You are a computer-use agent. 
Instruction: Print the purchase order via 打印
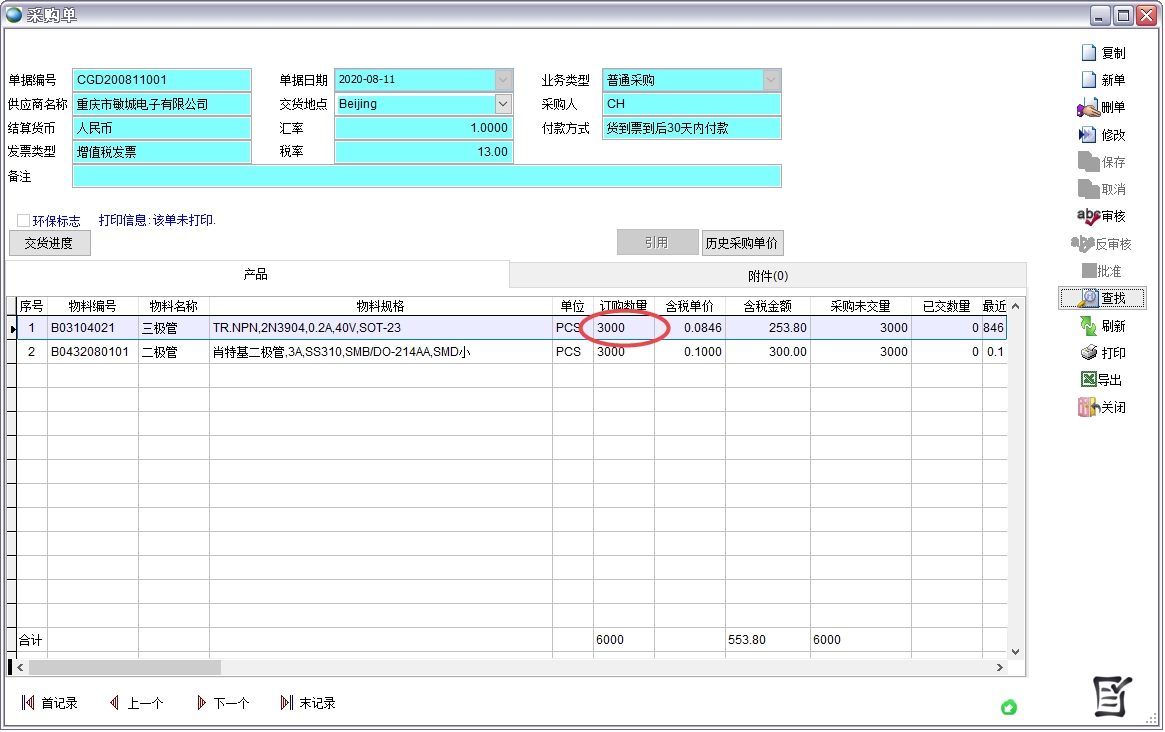point(1089,353)
